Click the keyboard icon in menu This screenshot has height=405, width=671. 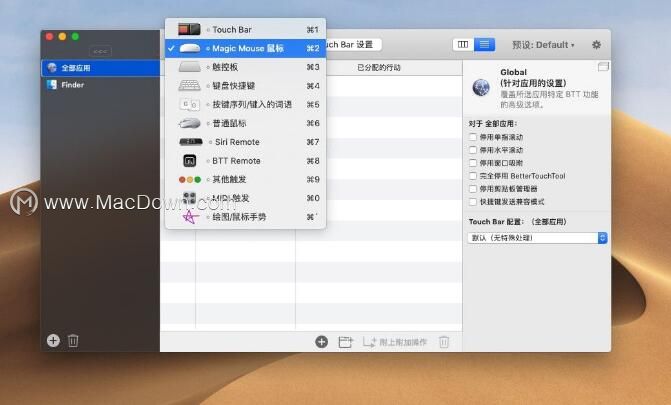[x=189, y=86]
